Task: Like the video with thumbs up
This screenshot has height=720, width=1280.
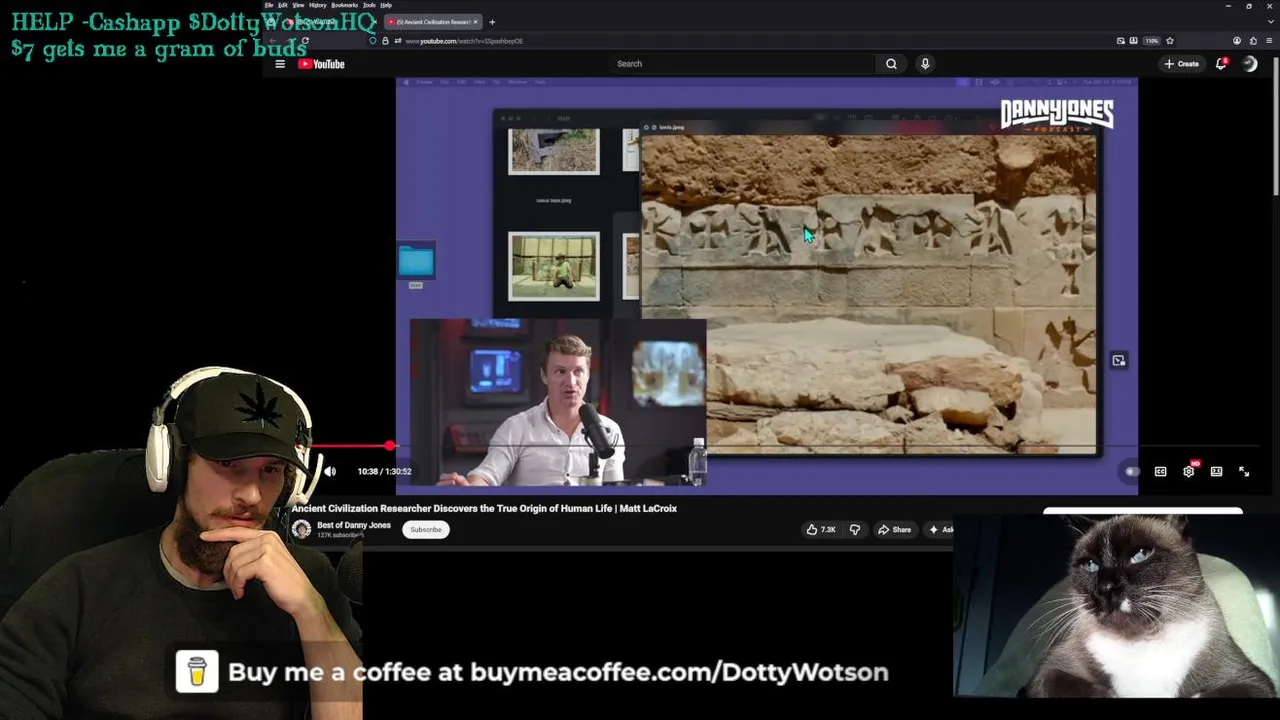Action: pos(821,529)
